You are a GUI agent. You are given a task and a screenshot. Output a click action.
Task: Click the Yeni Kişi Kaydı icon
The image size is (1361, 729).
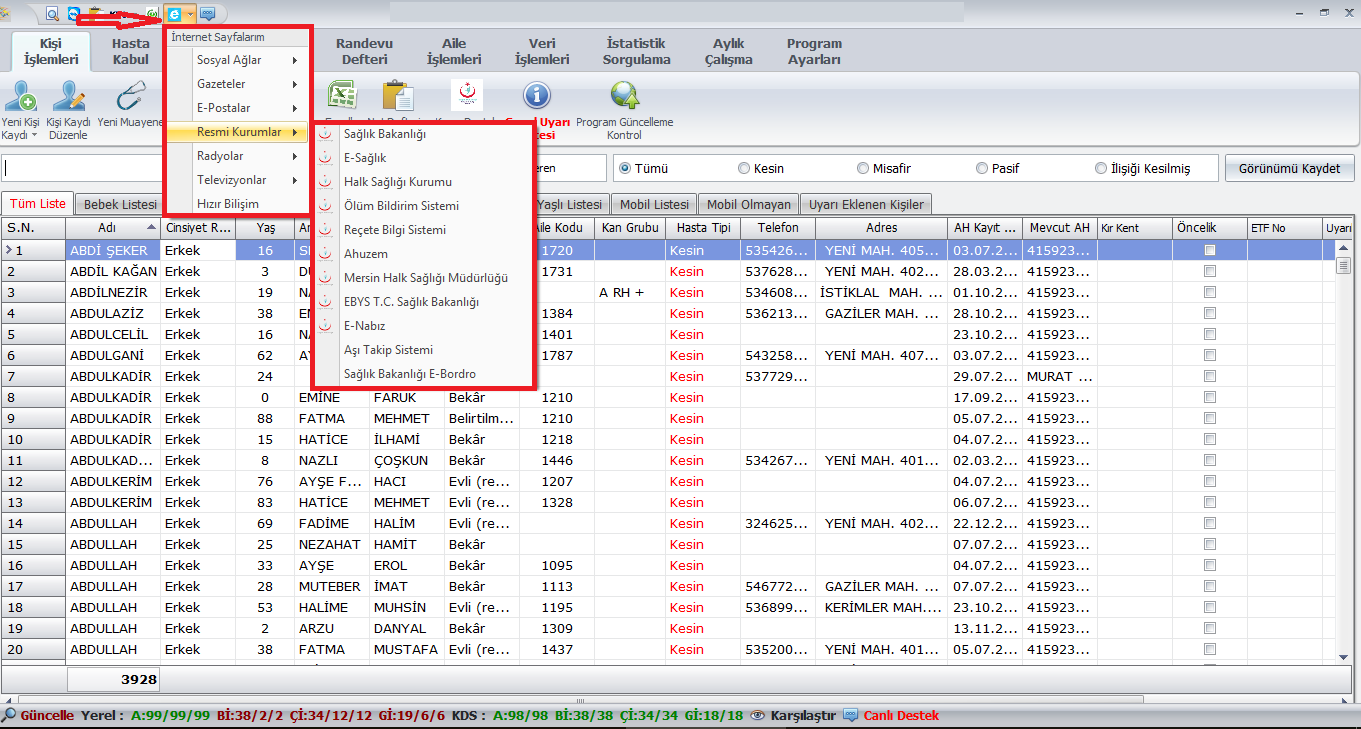coord(20,98)
